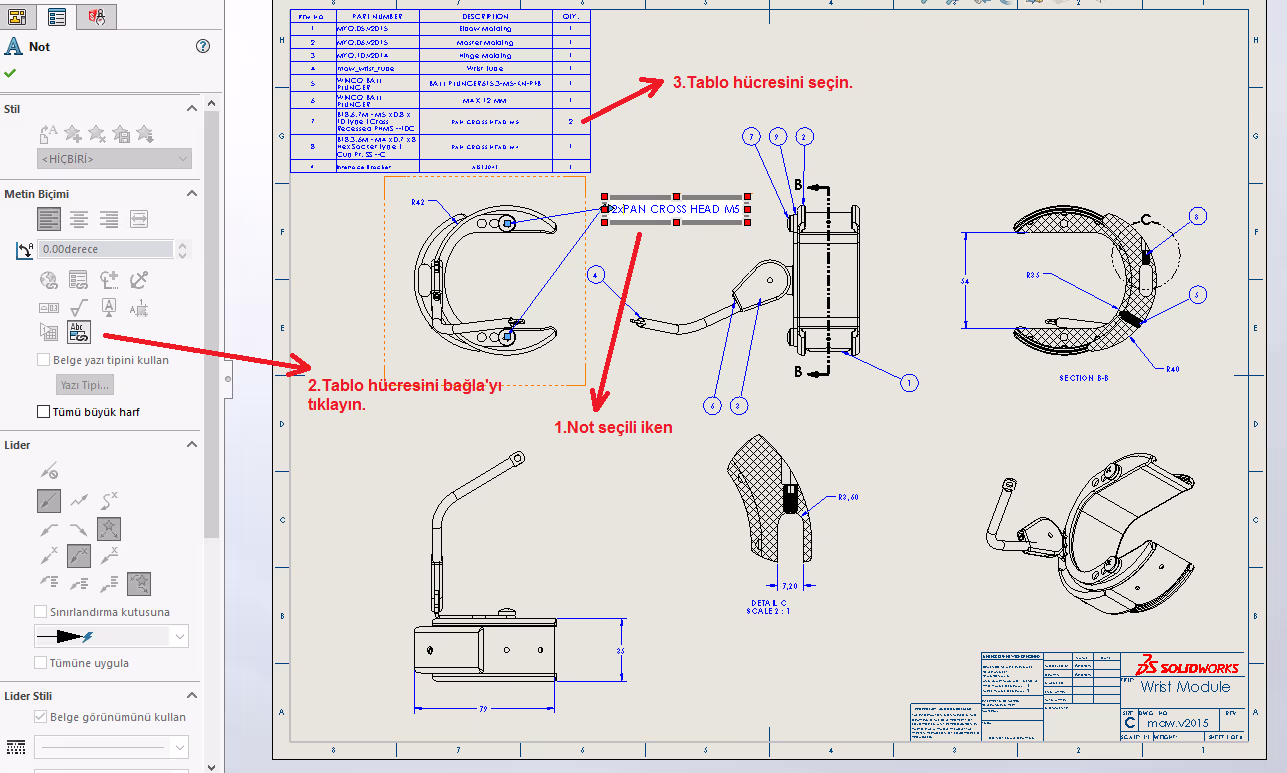The image size is (1287, 773).
Task: Click the Link to Table Cell icon
Action: click(79, 331)
